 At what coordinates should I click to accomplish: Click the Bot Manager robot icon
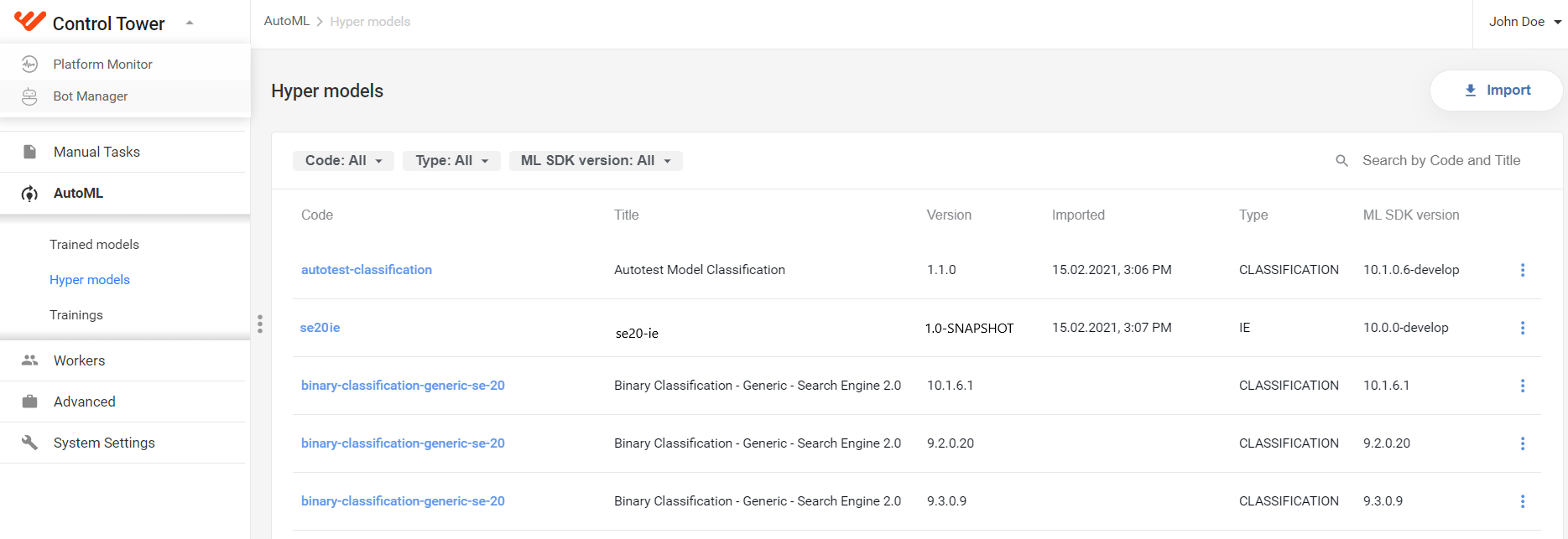29,96
